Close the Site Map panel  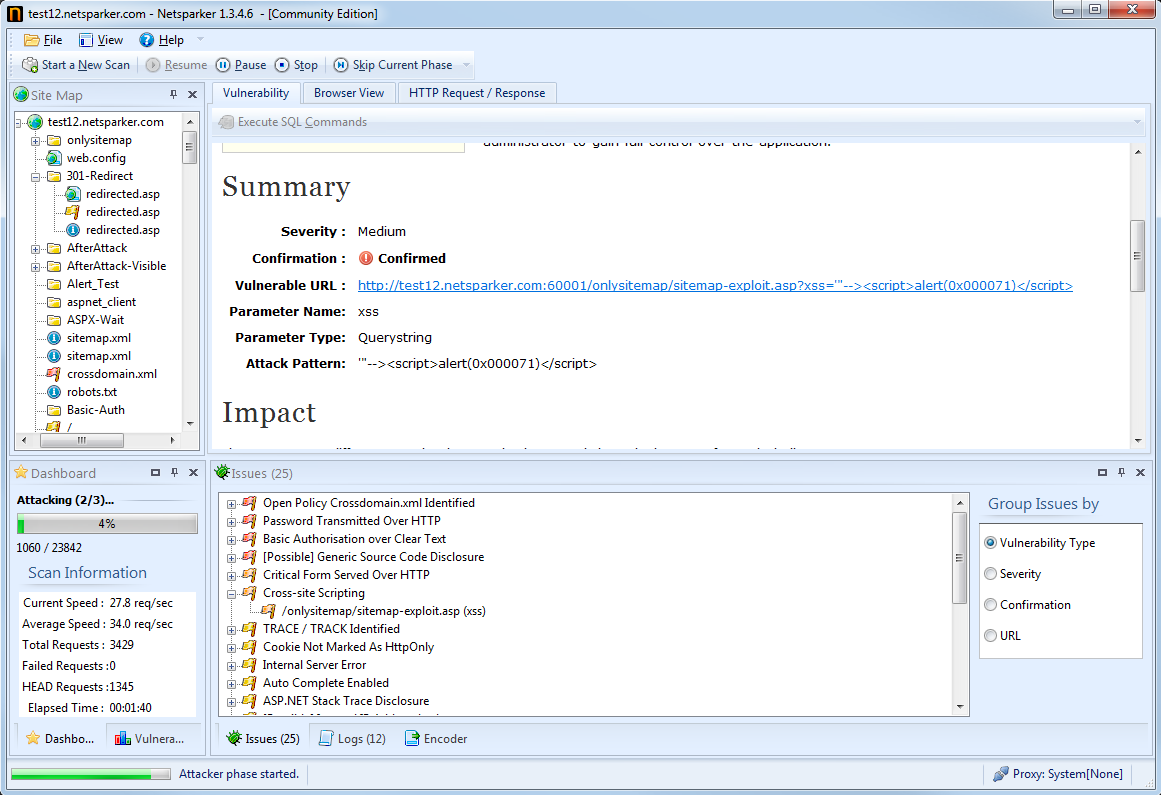193,94
